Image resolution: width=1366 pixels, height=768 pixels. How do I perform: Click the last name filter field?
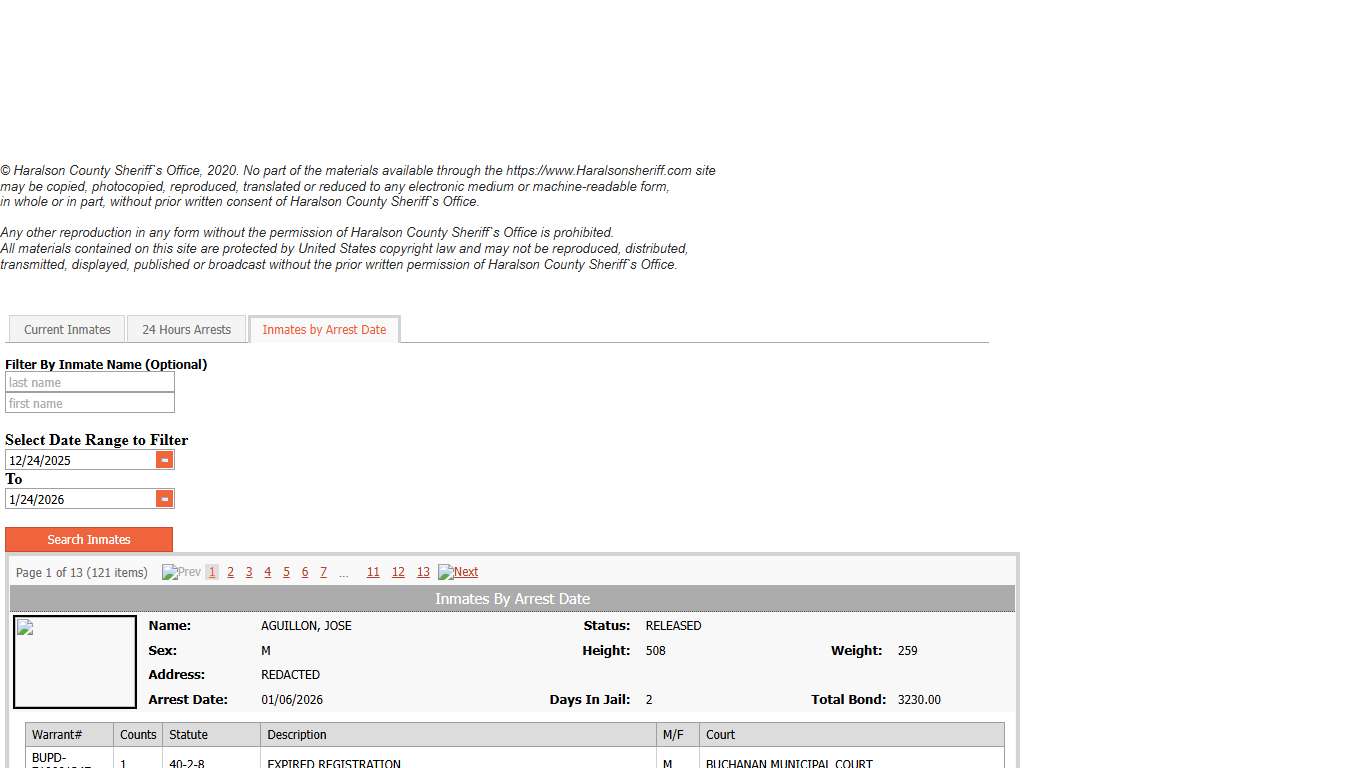tap(89, 382)
